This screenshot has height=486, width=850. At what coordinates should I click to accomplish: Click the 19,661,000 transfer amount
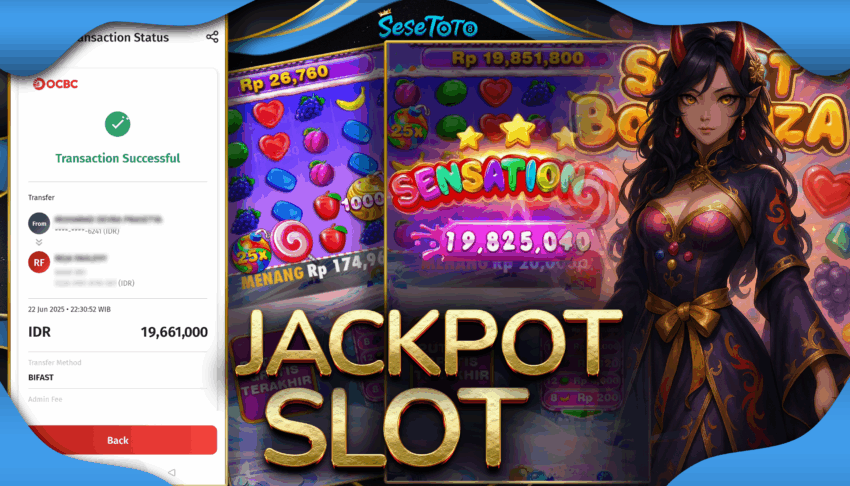[x=174, y=332]
